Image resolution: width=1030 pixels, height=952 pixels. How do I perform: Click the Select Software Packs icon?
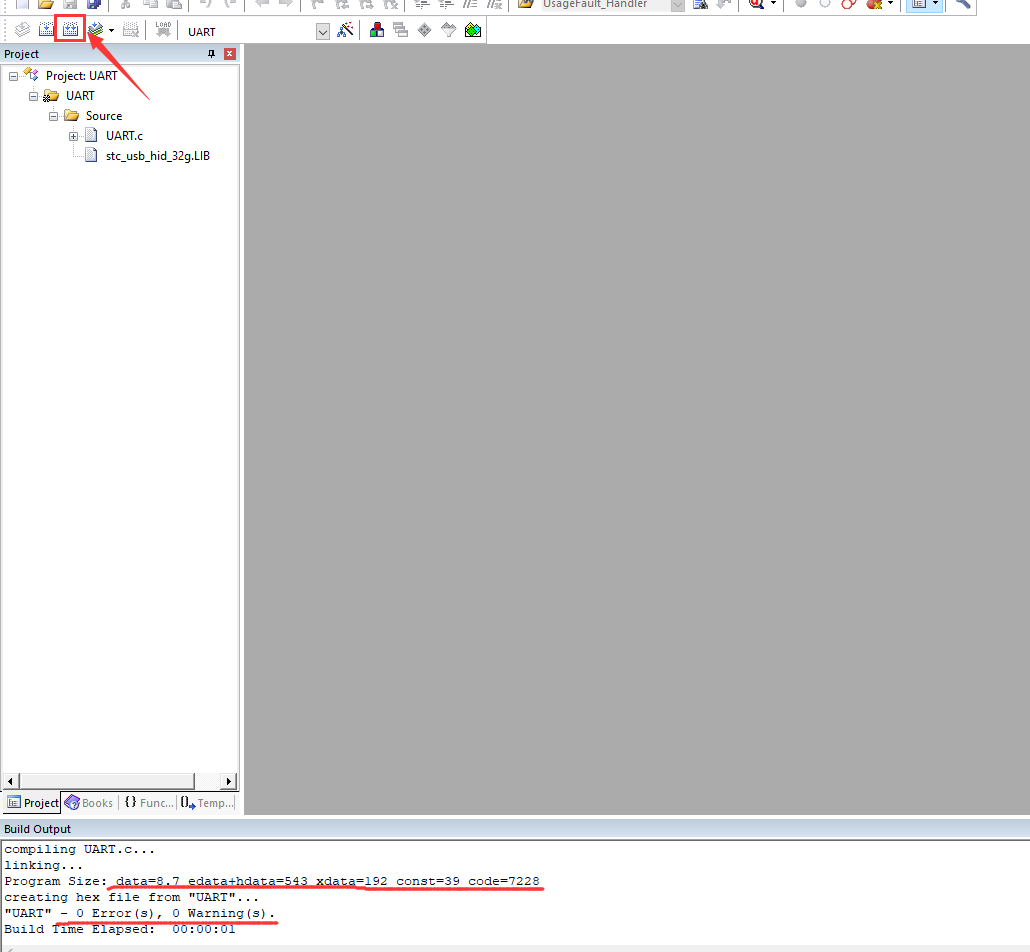pyautogui.click(x=449, y=30)
